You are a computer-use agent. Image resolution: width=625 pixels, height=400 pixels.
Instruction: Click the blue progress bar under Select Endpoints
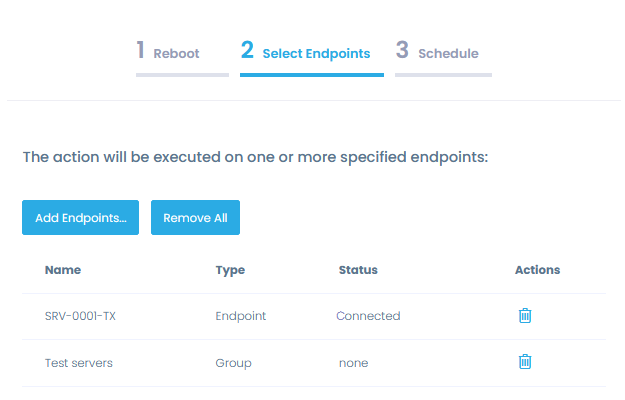tap(312, 75)
